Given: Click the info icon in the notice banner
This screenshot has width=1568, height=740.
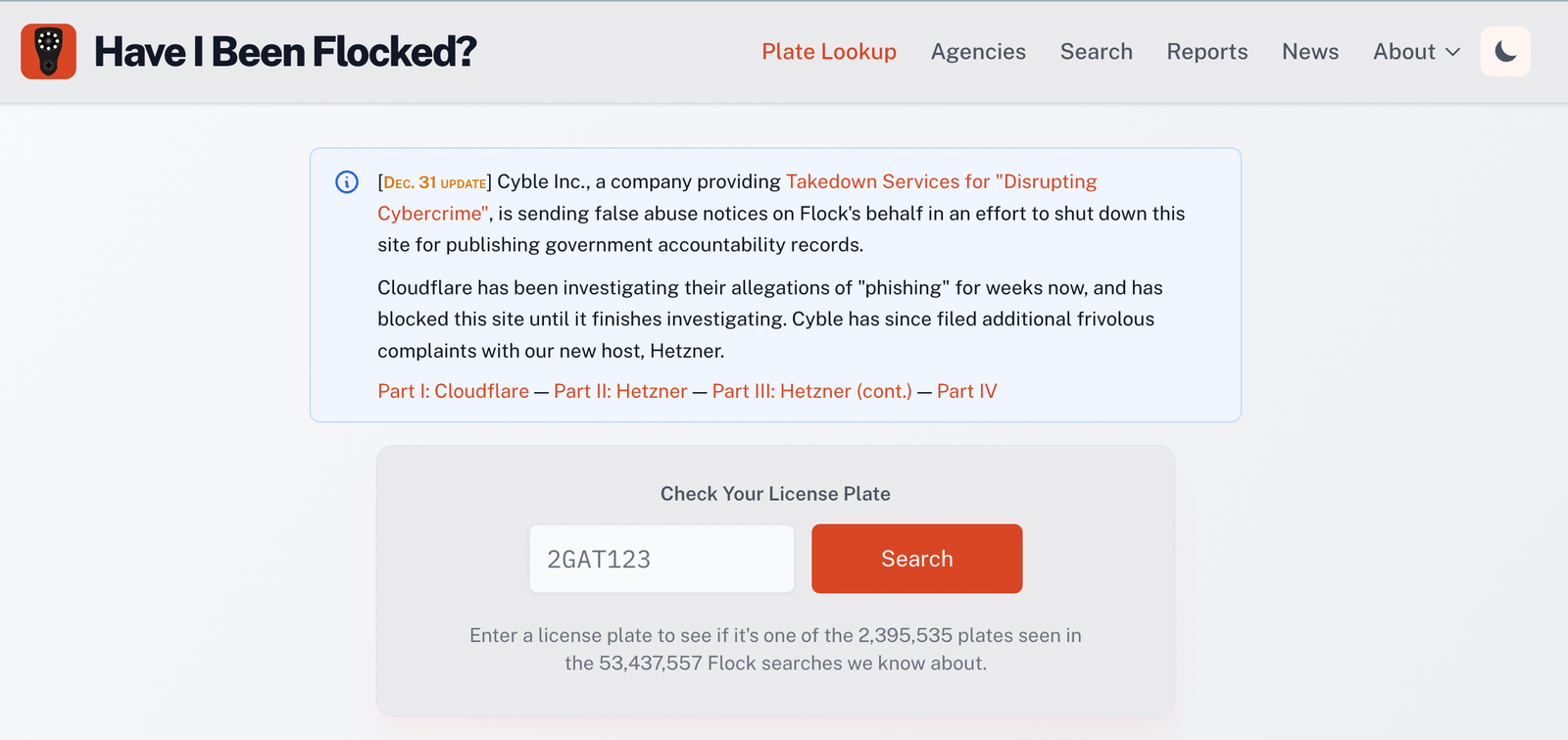Looking at the screenshot, I should tap(347, 182).
